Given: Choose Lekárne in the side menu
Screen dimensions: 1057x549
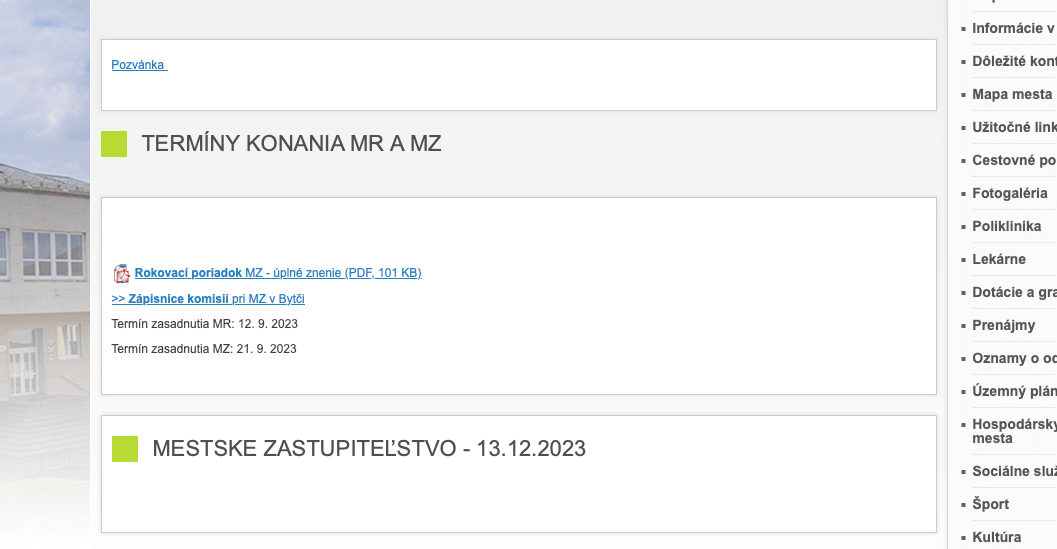Looking at the screenshot, I should tap(998, 259).
